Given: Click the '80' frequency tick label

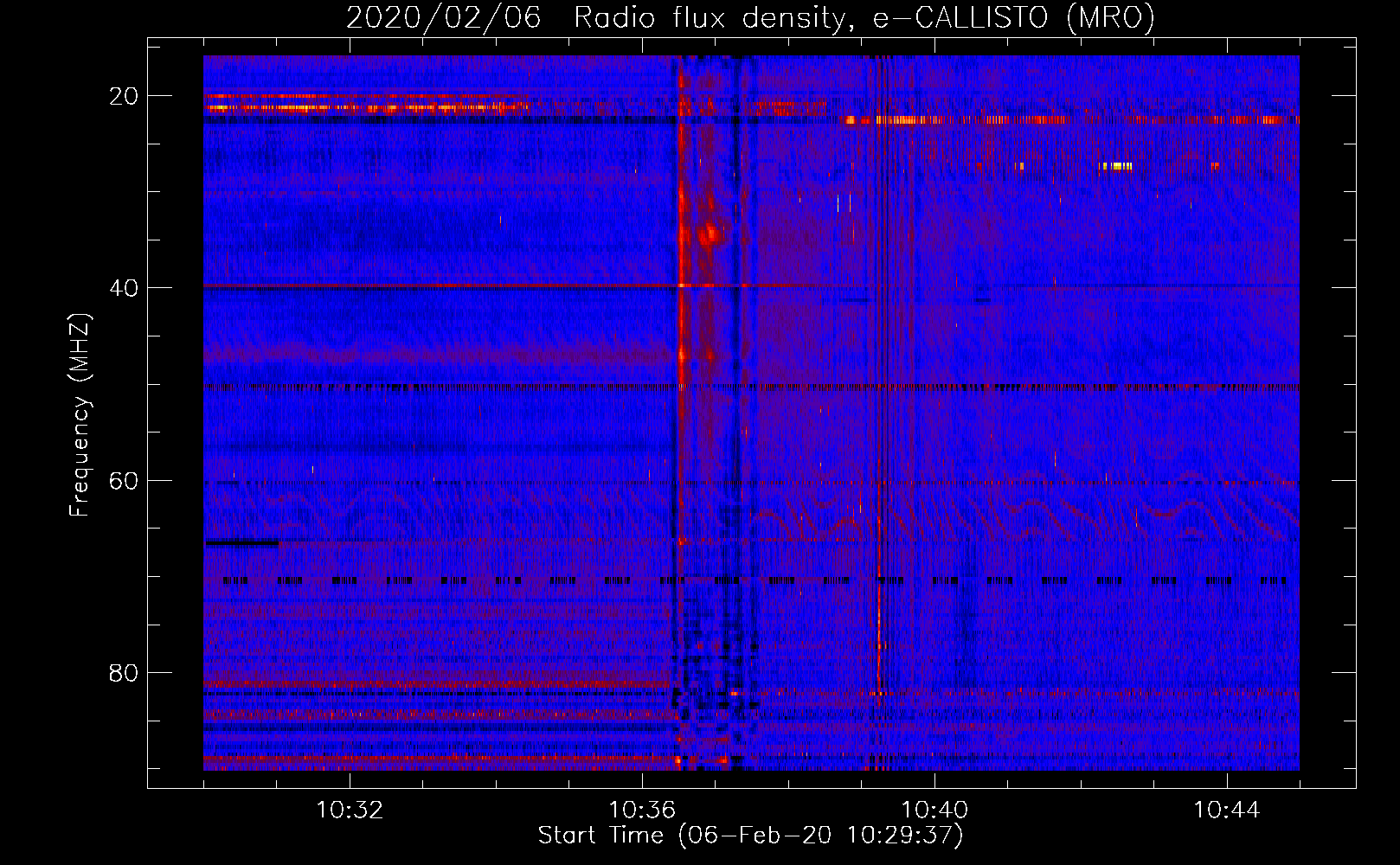Looking at the screenshot, I should coord(124,673).
